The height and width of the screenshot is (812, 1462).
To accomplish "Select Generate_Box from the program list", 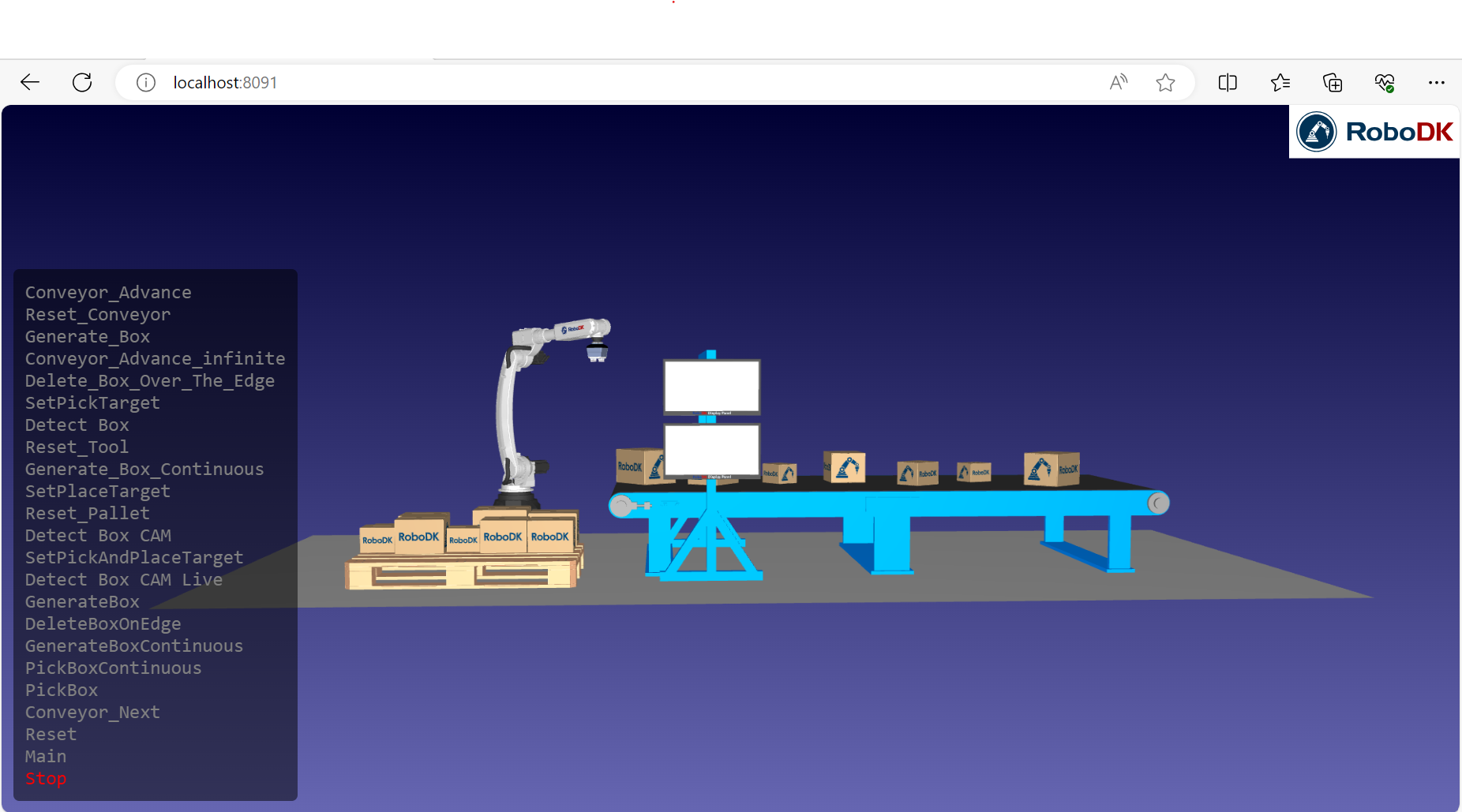I will 88,336.
